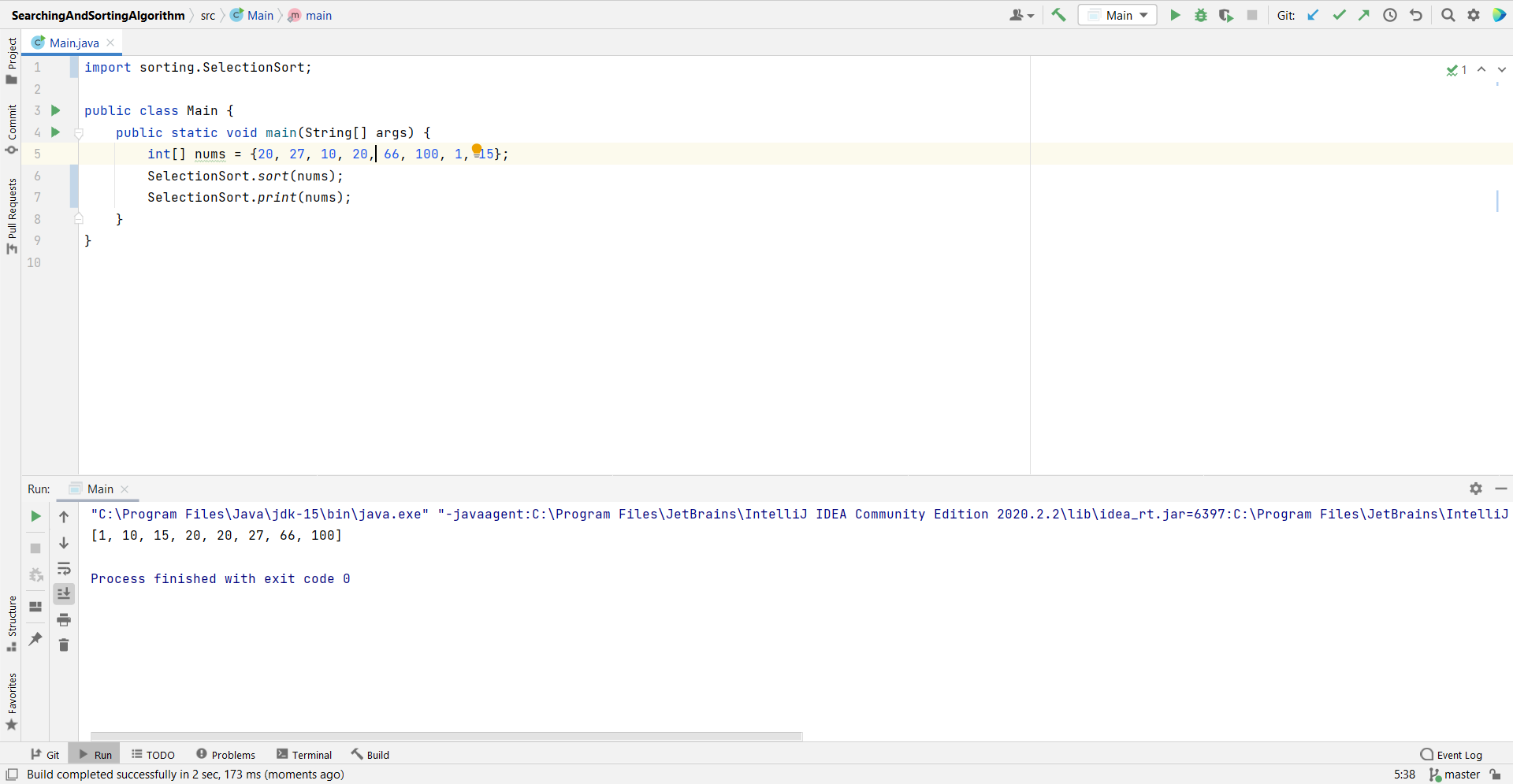This screenshot has width=1513, height=784.
Task: Toggle scroll to end in console
Action: coord(64,593)
